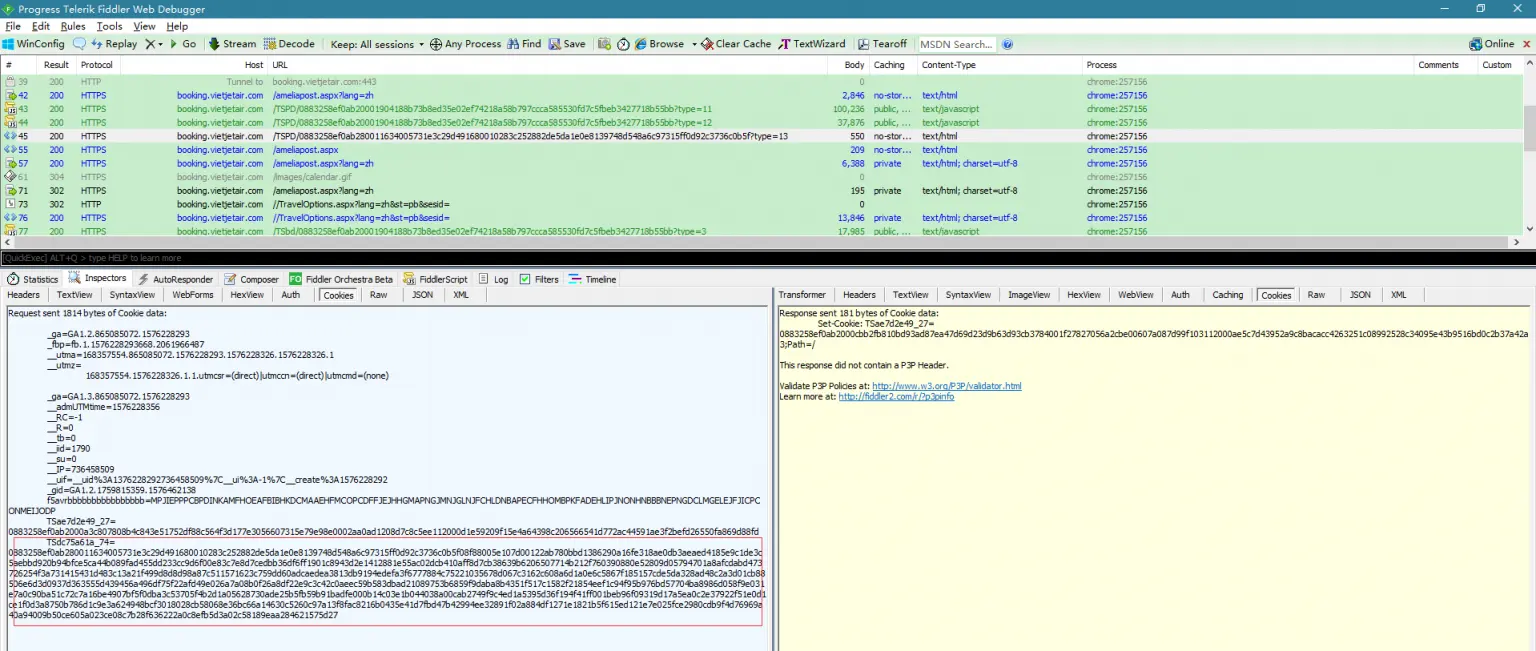
Task: Open the response Caching tab
Action: tap(1228, 295)
